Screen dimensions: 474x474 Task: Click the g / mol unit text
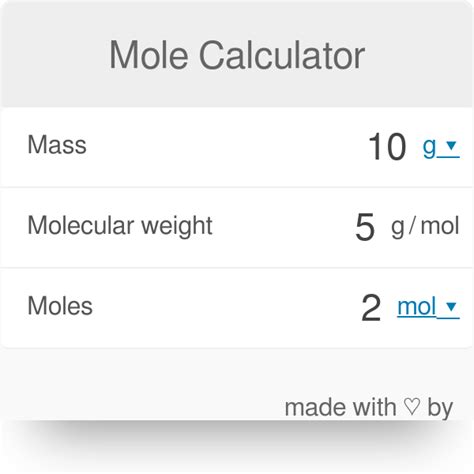[x=425, y=227]
